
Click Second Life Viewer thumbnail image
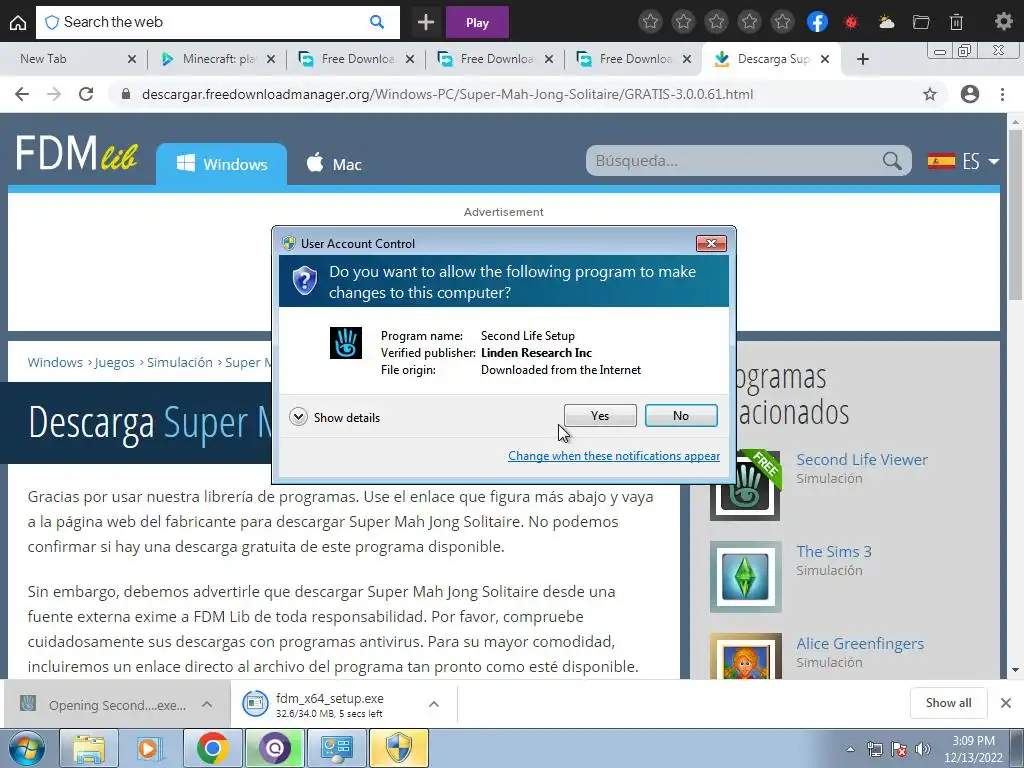click(746, 485)
